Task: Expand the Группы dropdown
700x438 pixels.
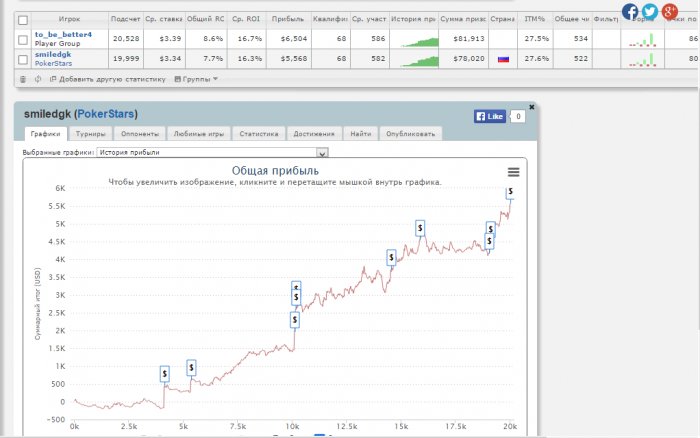Action: pos(196,79)
